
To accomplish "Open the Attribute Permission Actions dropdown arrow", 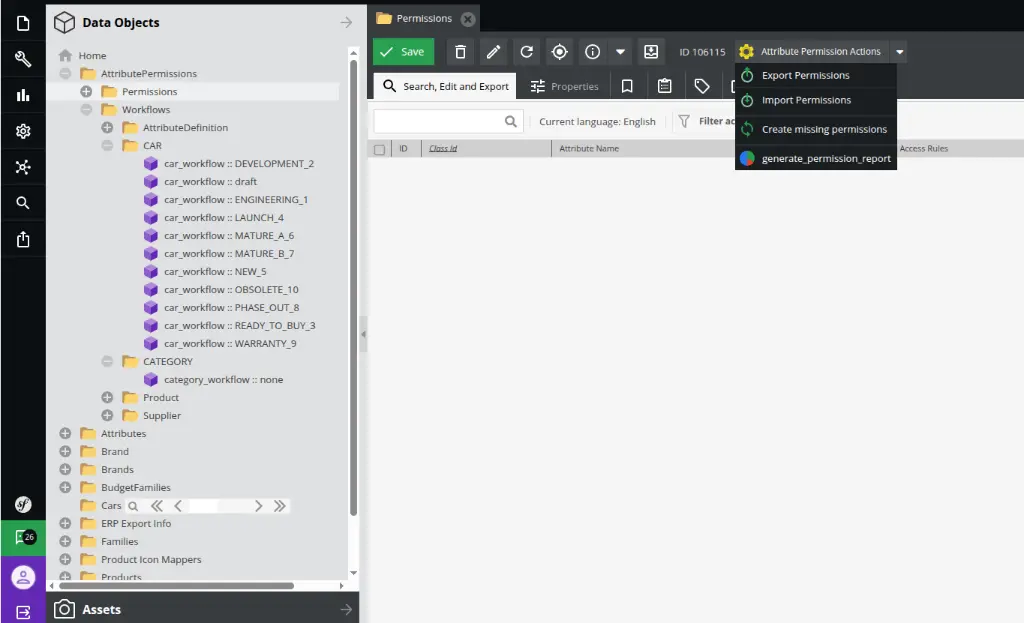I will (899, 52).
